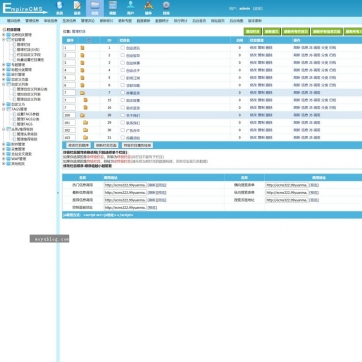Click the folder icon for column ID 30
Screen dimensions: 362x362
(85, 130)
